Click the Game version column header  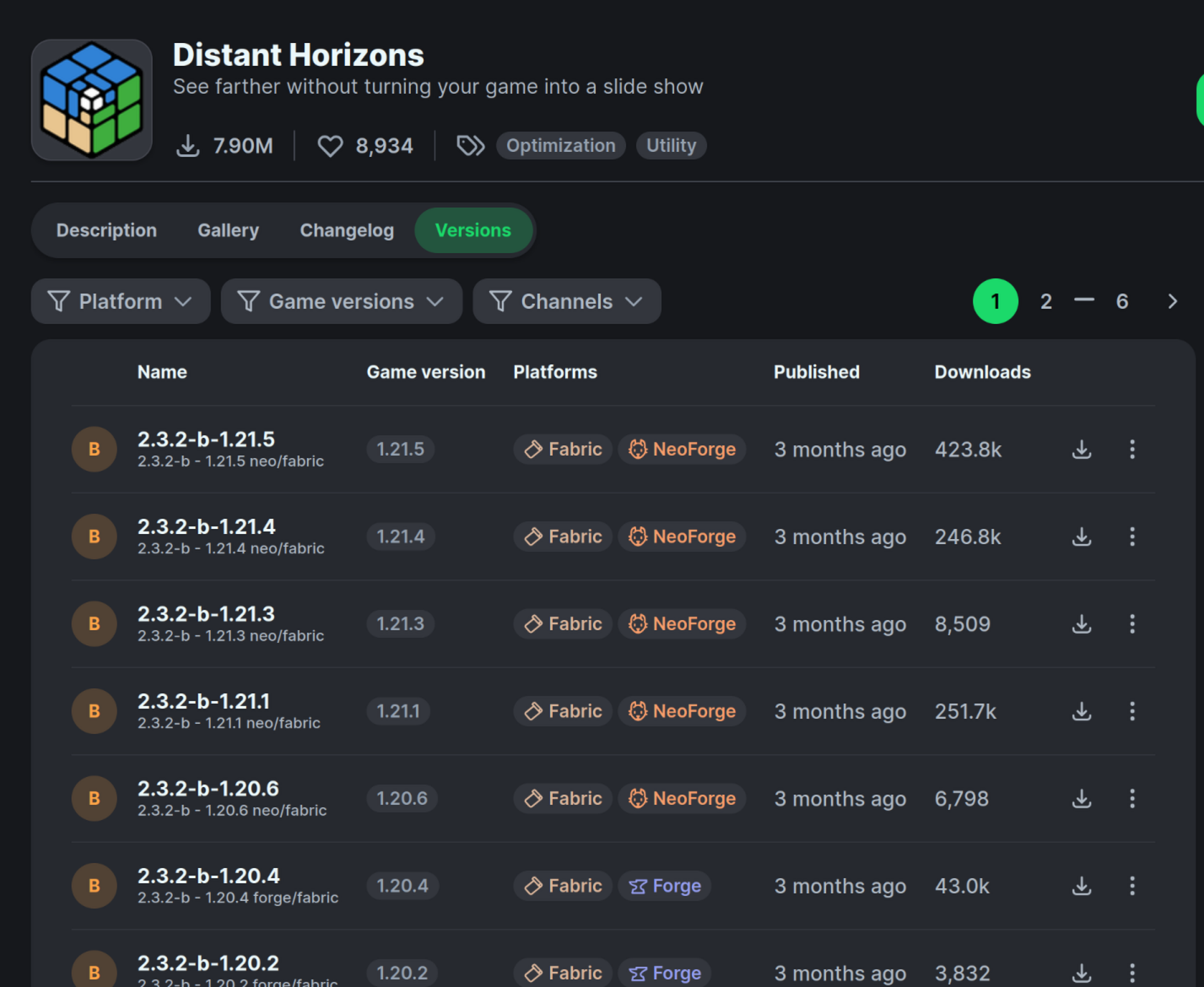(x=426, y=372)
